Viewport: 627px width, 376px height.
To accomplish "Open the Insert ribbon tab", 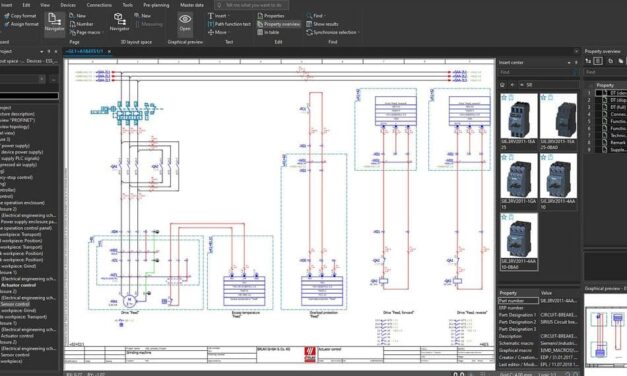I will click(x=7, y=5).
